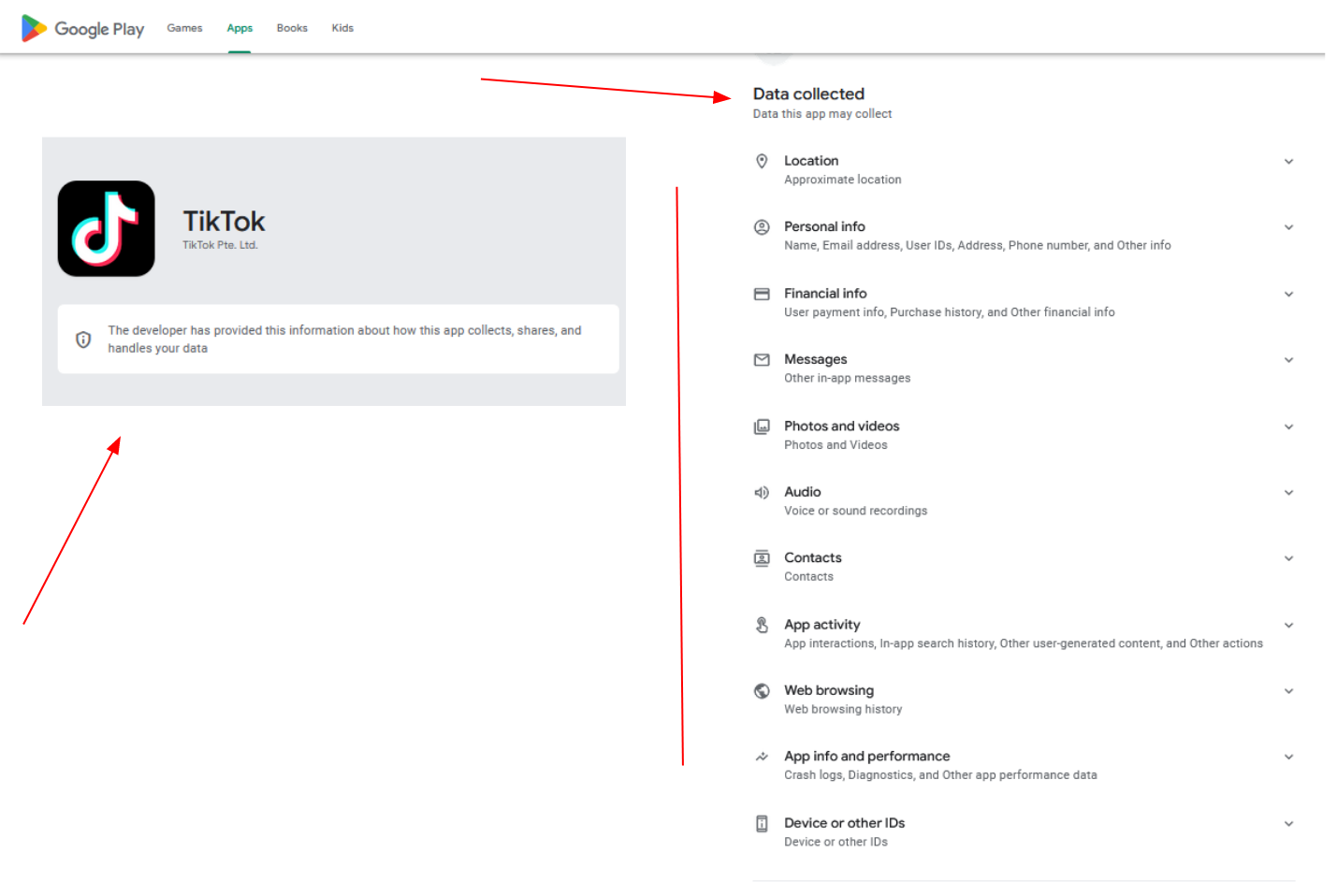1337x896 pixels.
Task: Expand the App activity chevron
Action: click(x=1288, y=625)
